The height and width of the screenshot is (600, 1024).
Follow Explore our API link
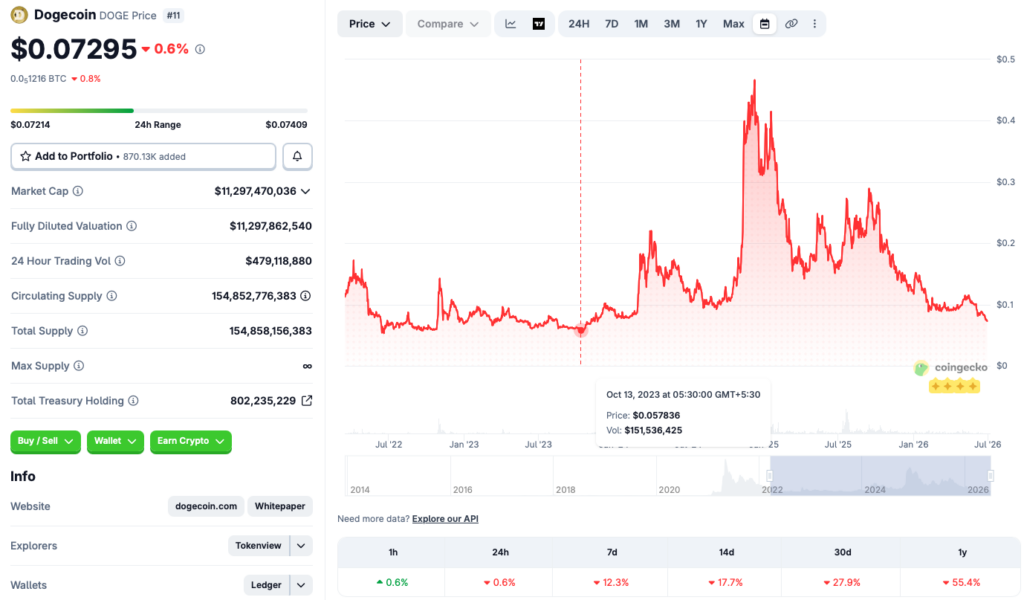[x=445, y=519]
